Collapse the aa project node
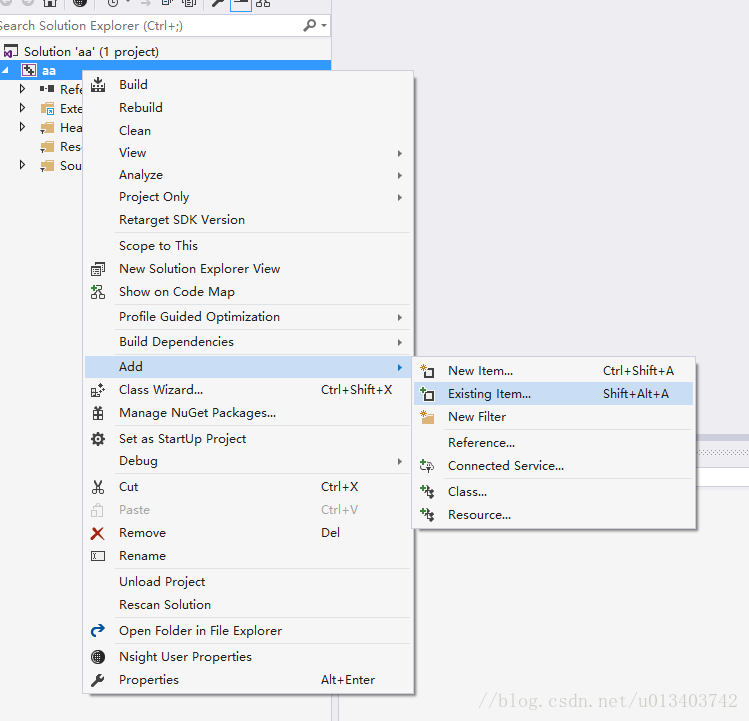Screen dimensions: 749x721 coord(5,70)
